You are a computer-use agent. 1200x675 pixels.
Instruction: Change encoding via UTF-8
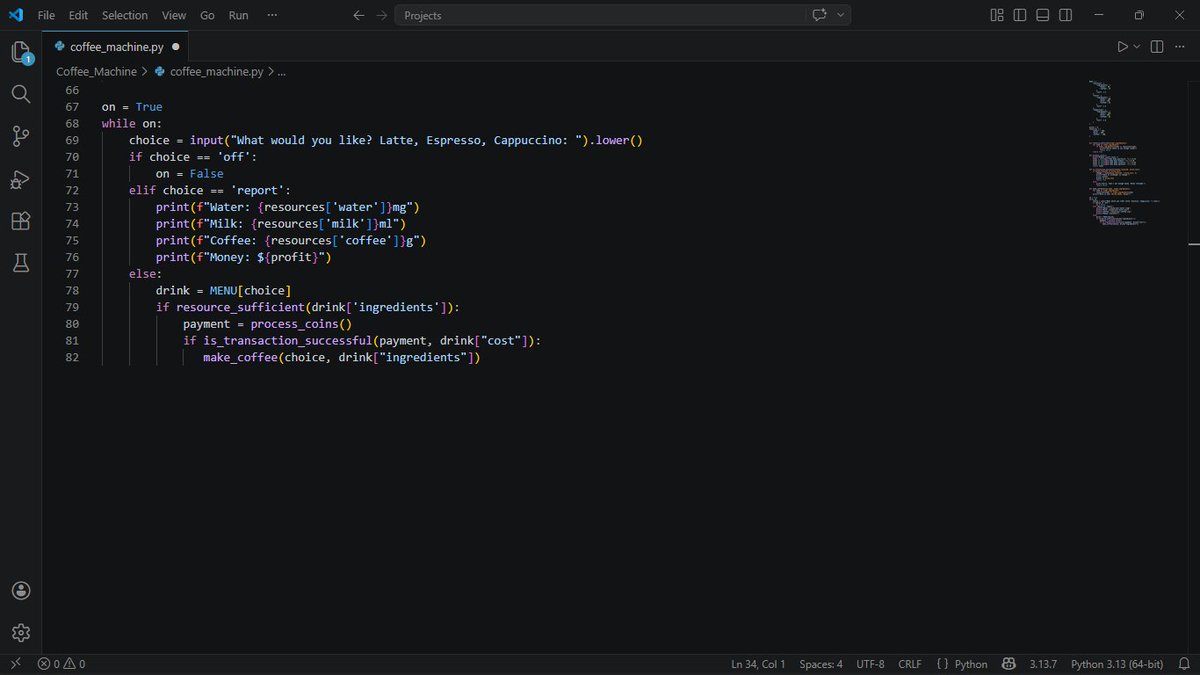pos(870,664)
